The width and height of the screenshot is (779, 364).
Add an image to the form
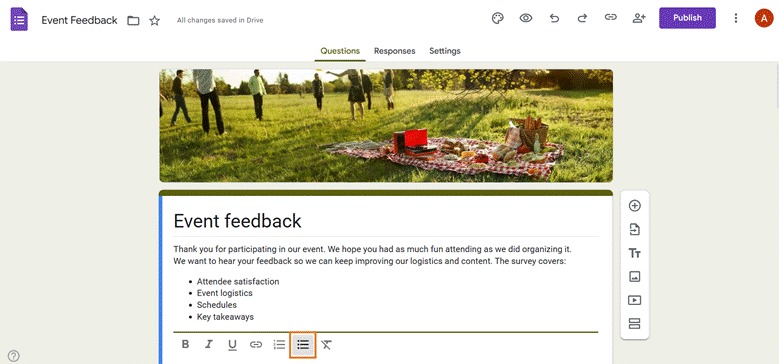pos(634,277)
